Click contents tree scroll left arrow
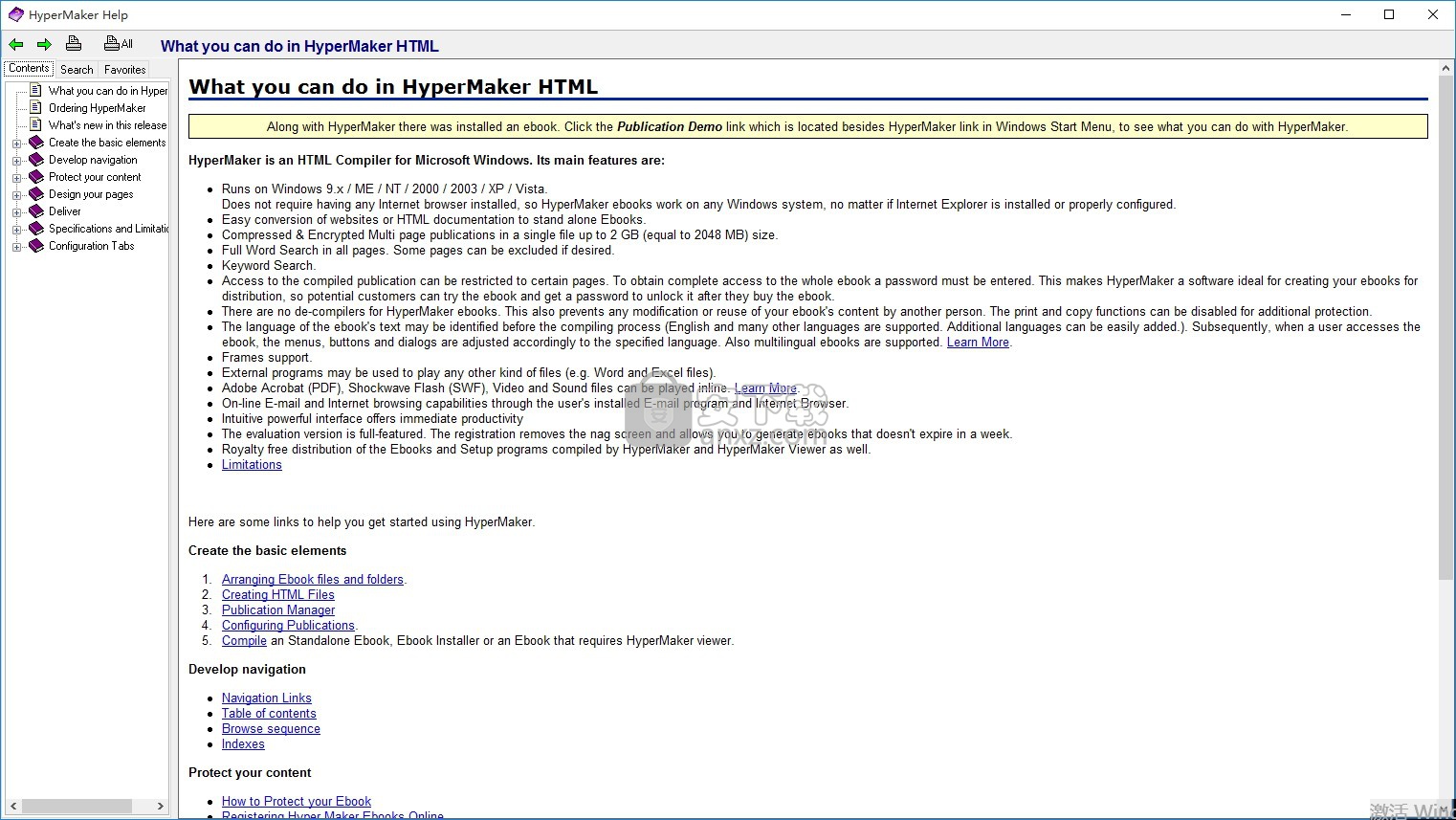The image size is (1456, 820). [x=13, y=807]
